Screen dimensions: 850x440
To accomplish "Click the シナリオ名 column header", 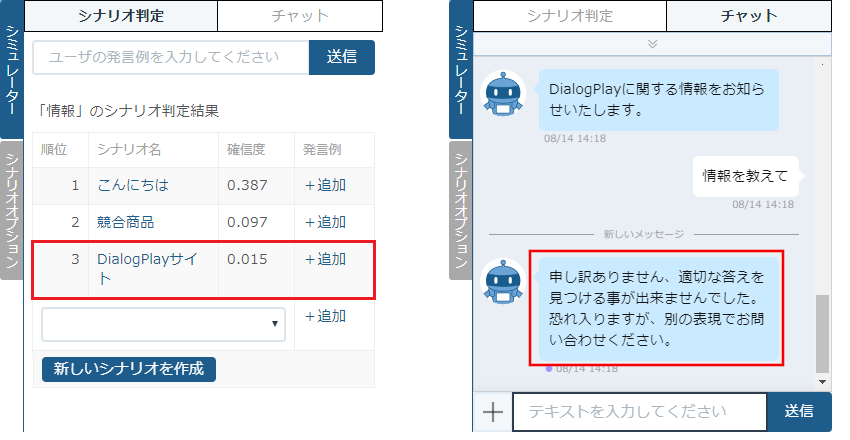I will [129, 150].
